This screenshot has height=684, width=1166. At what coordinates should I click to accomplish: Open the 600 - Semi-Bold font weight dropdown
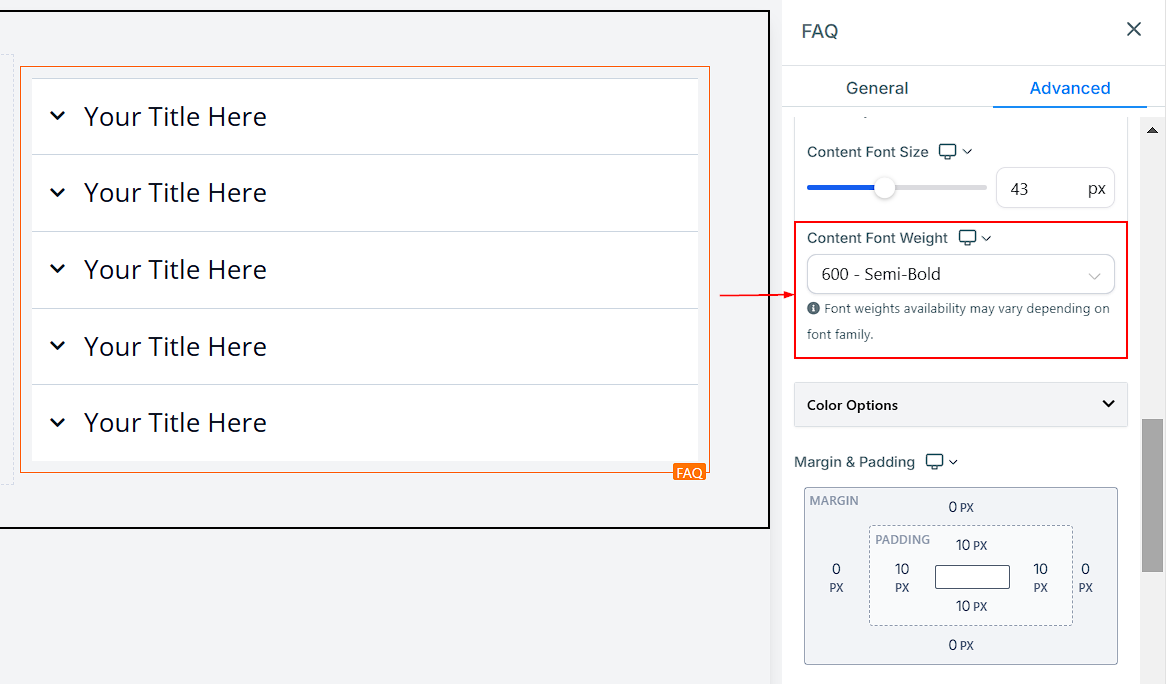[x=960, y=274]
